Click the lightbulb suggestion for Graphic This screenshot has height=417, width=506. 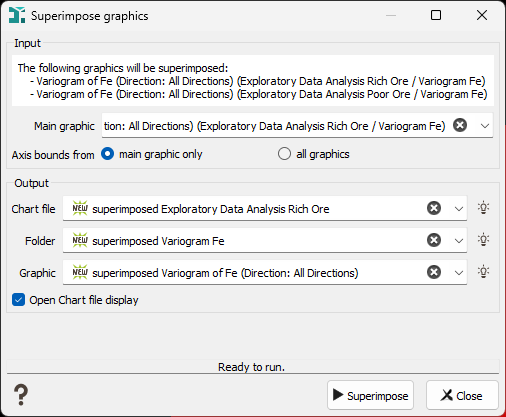tap(483, 272)
